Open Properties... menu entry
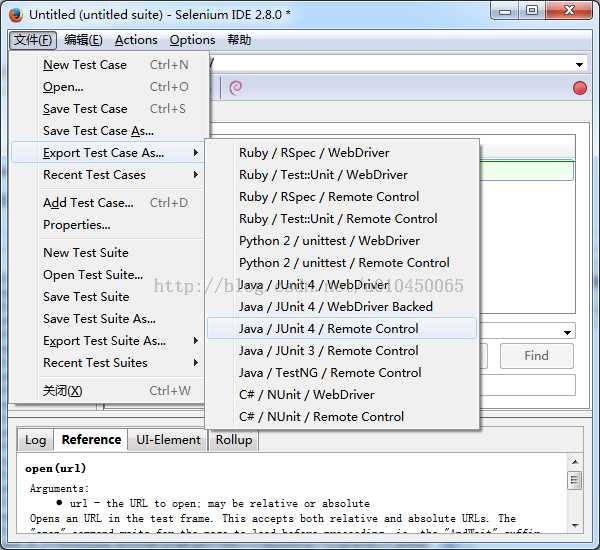This screenshot has height=550, width=600. pyautogui.click(x=107, y=225)
